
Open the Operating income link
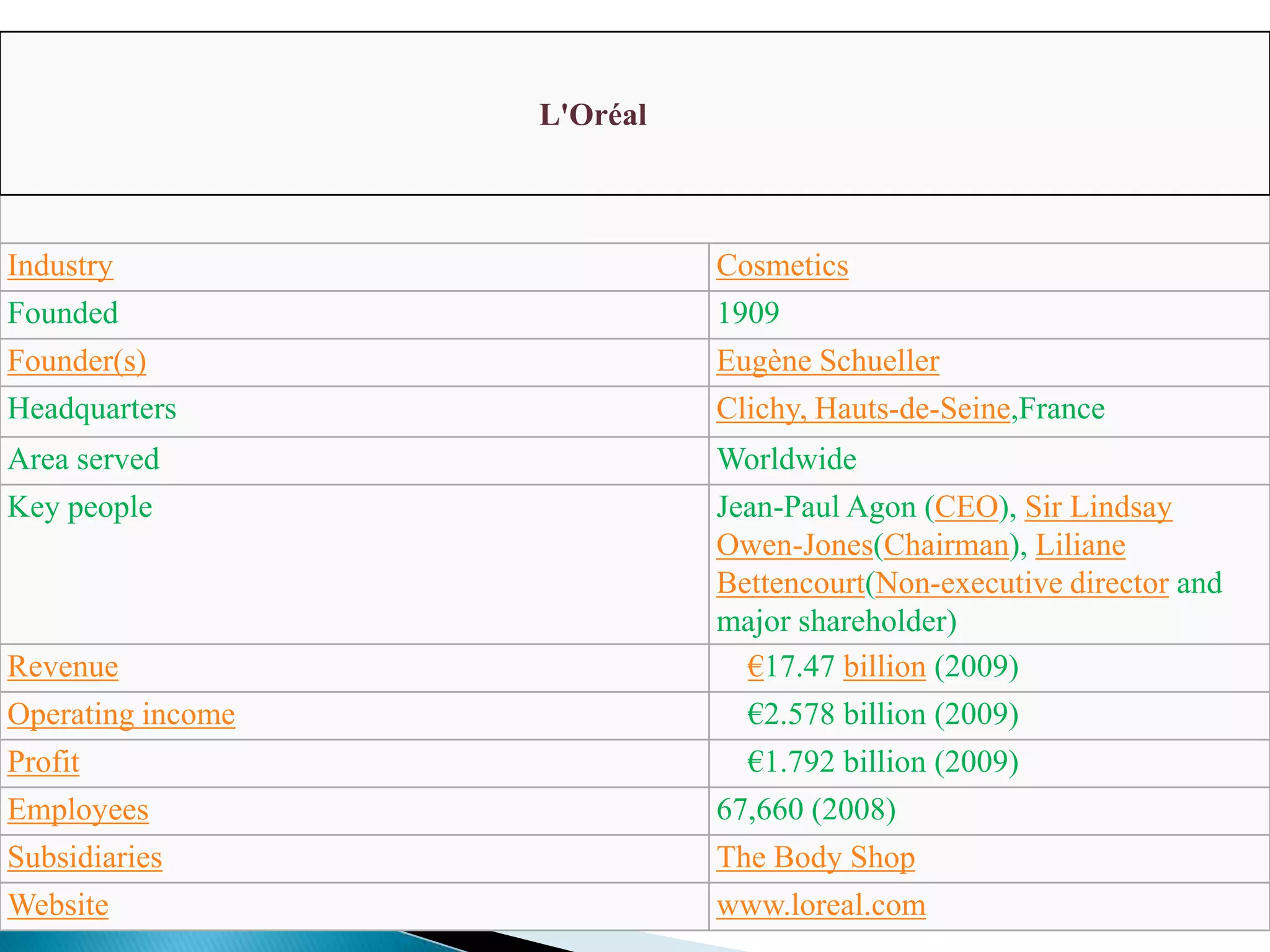coord(122,715)
